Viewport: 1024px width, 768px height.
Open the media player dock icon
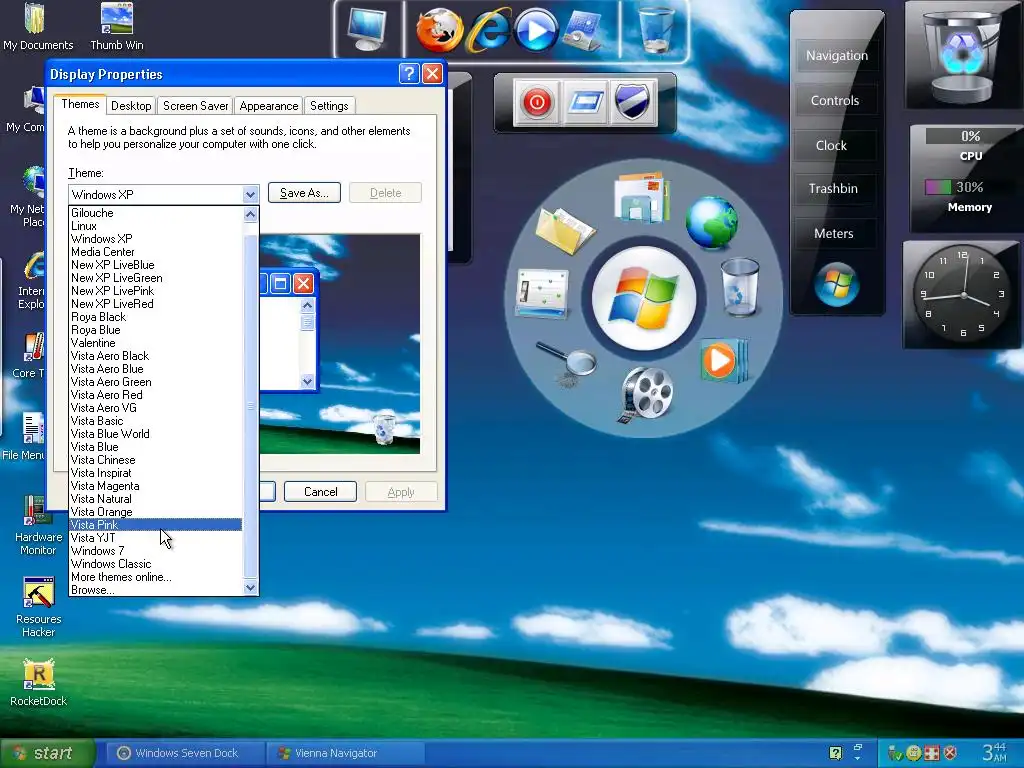tap(536, 31)
